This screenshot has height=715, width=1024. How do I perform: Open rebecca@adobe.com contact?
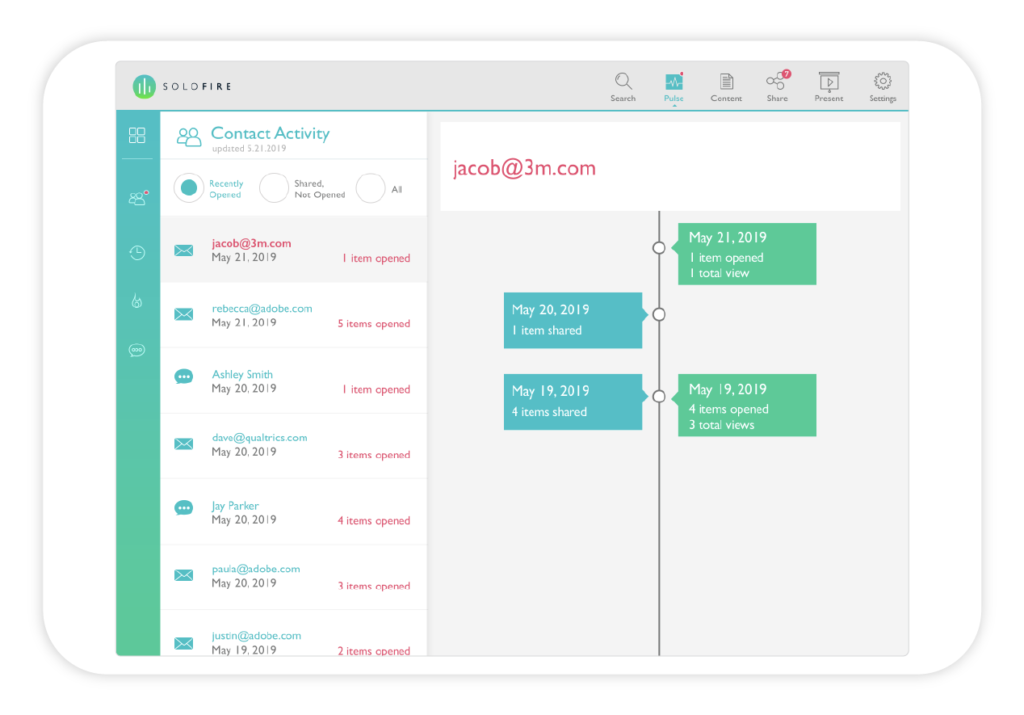pos(294,315)
